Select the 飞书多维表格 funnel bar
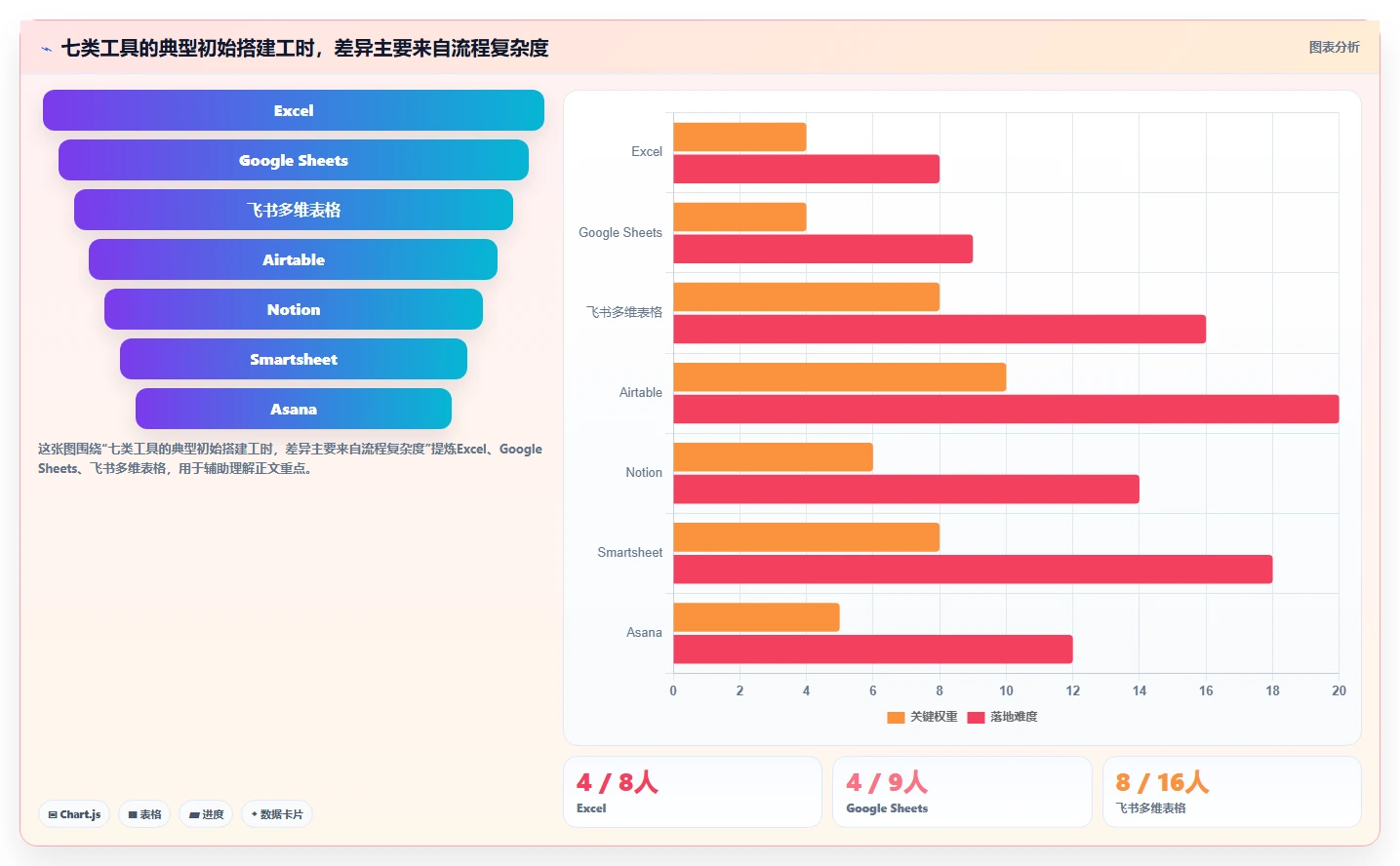The height and width of the screenshot is (866, 1400). click(x=294, y=210)
